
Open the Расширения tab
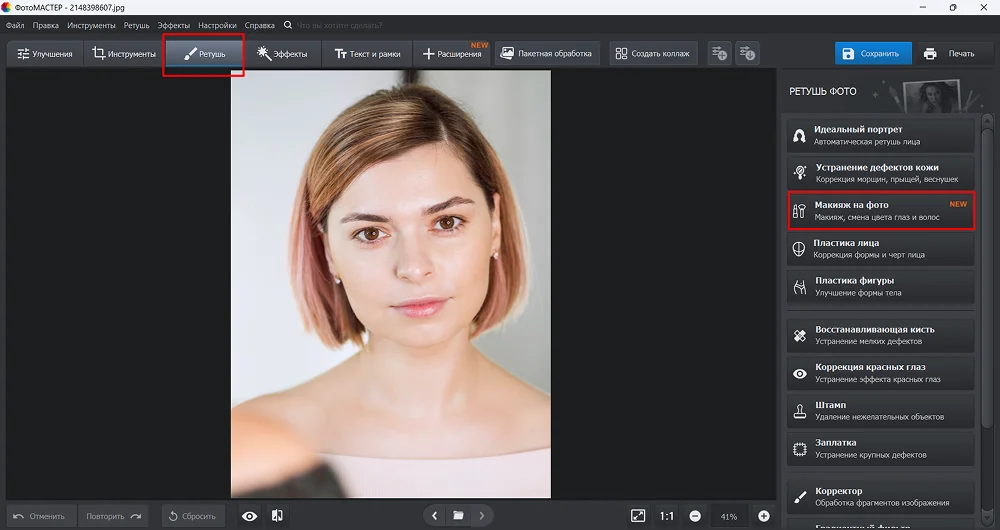[x=452, y=54]
